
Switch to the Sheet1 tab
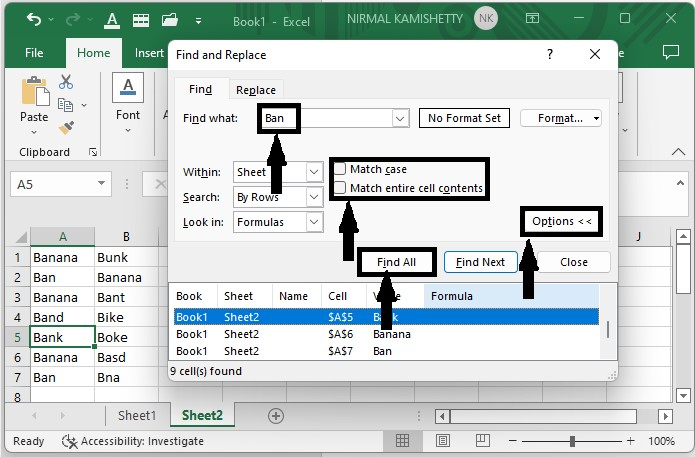(x=137, y=416)
